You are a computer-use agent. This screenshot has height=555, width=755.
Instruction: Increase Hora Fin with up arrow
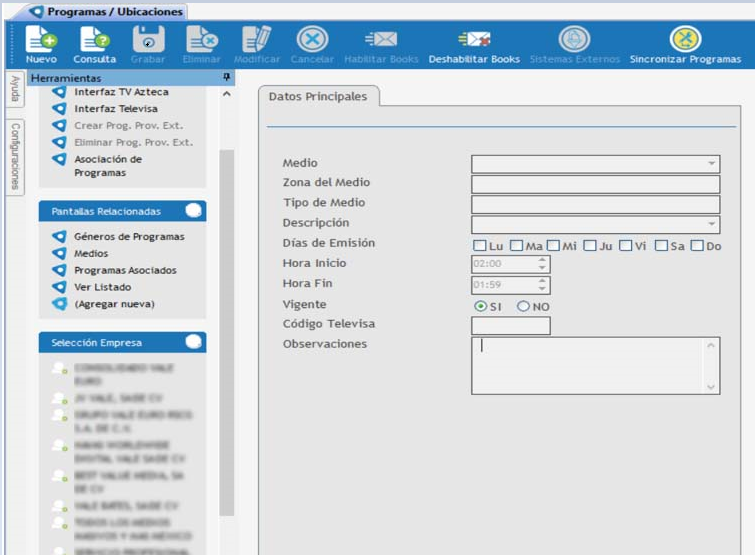(x=542, y=280)
